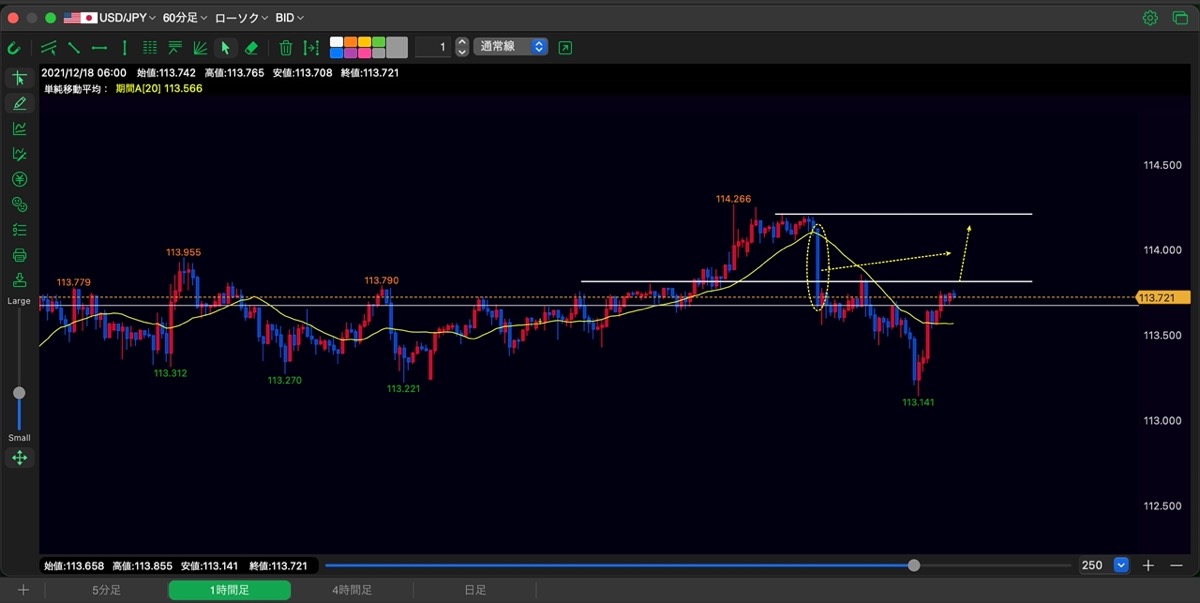Select the vertical line drawing tool

pos(124,47)
